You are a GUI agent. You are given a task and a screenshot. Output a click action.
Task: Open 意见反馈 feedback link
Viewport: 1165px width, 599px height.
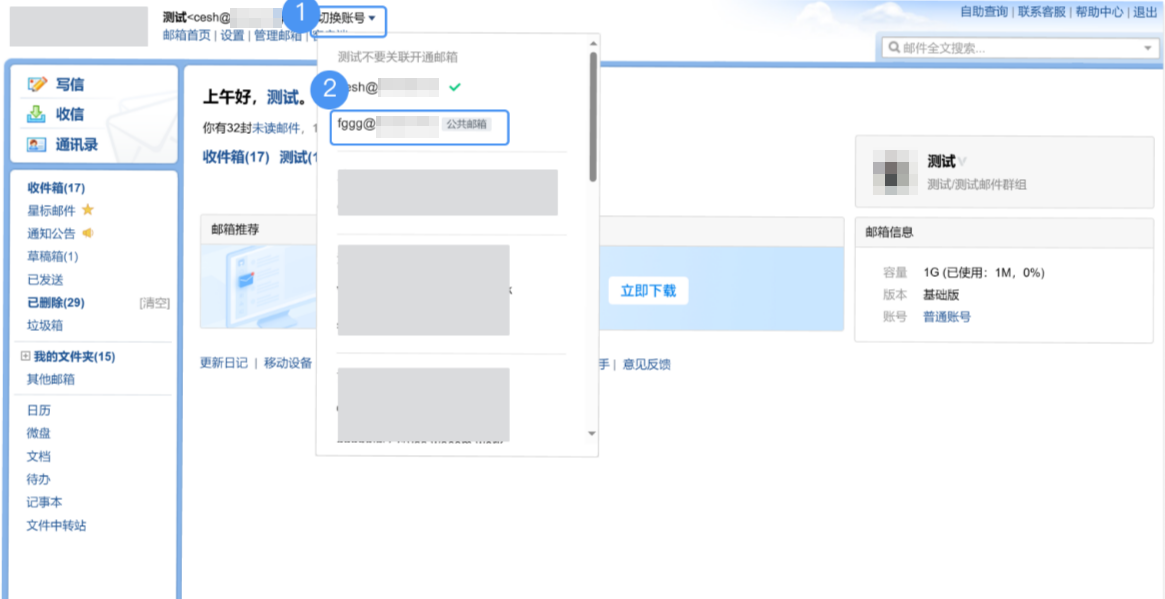pyautogui.click(x=649, y=364)
